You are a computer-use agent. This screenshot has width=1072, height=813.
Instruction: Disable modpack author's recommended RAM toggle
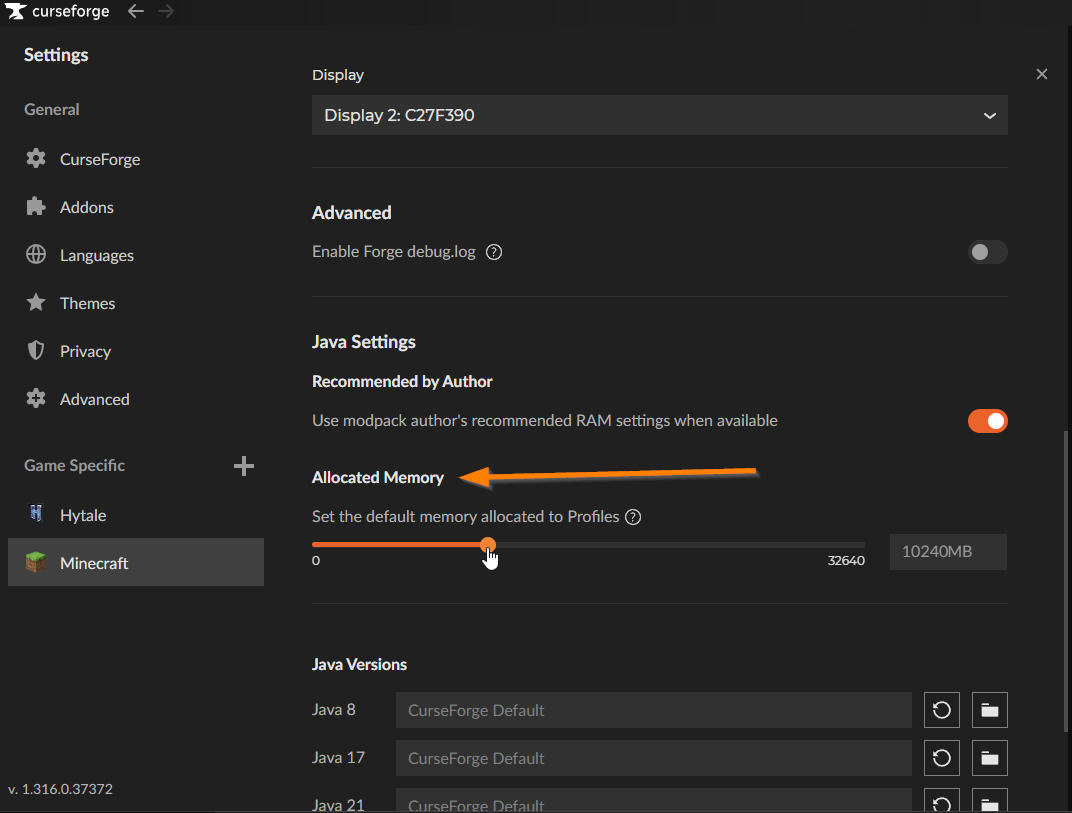(x=987, y=421)
